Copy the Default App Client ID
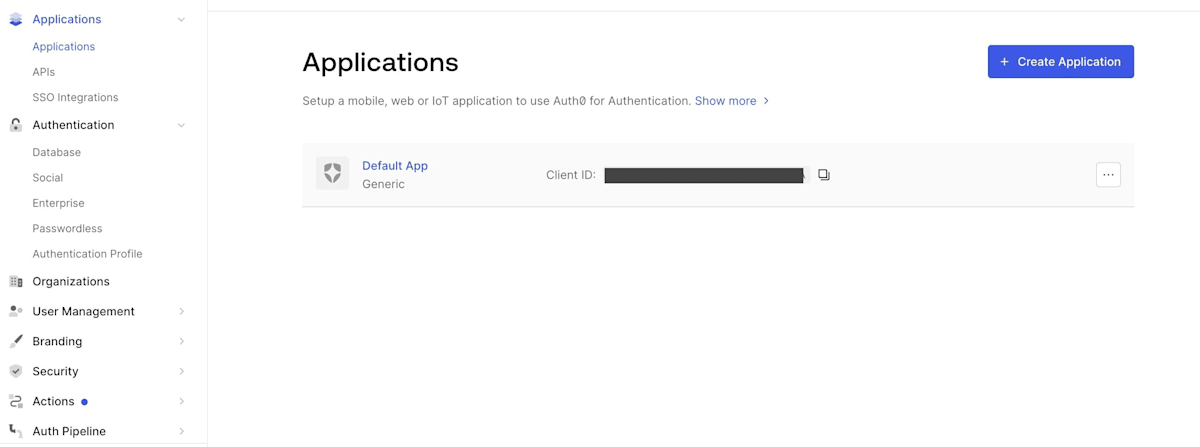 pyautogui.click(x=824, y=175)
